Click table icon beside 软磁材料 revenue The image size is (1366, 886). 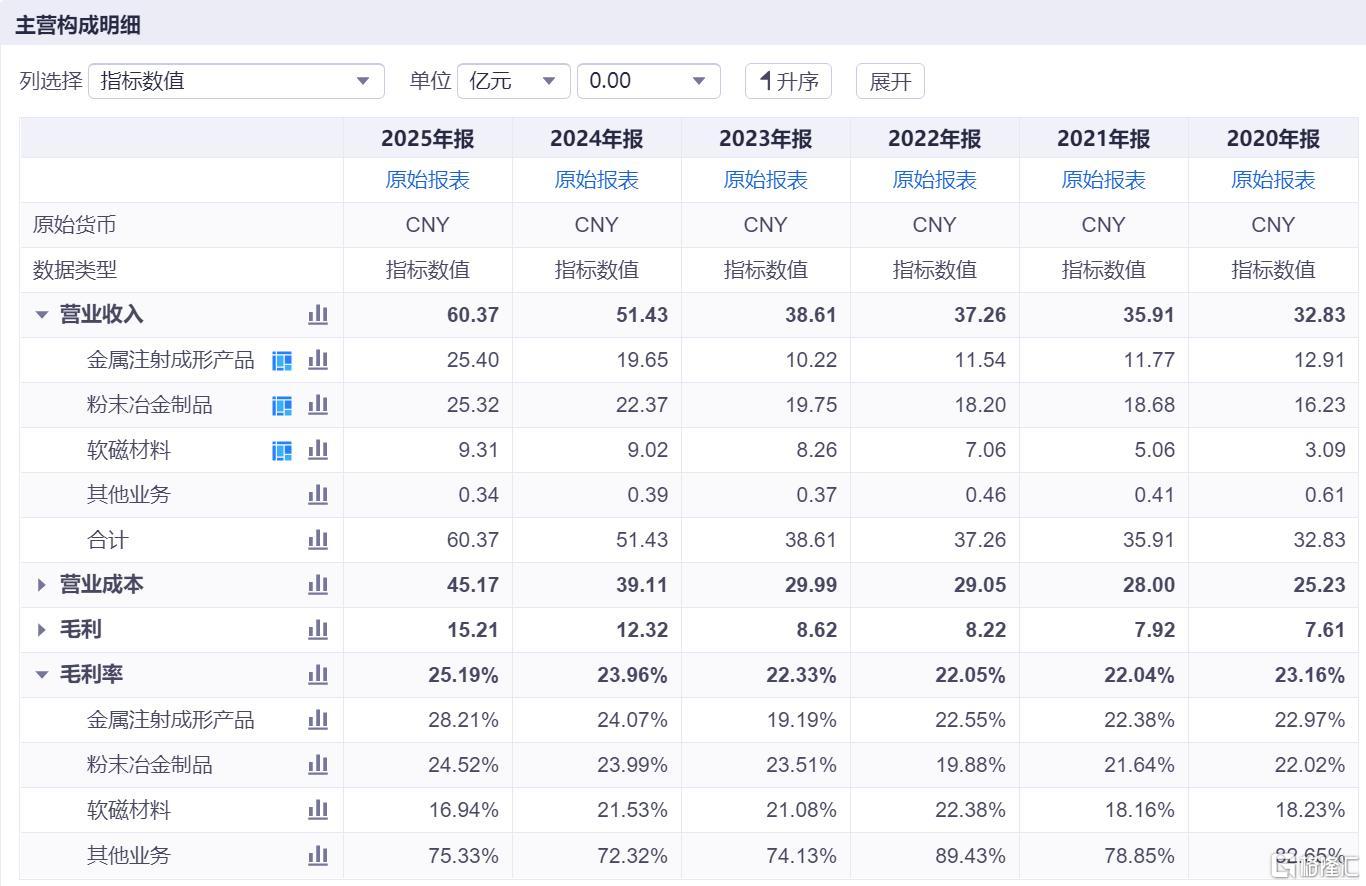[283, 450]
